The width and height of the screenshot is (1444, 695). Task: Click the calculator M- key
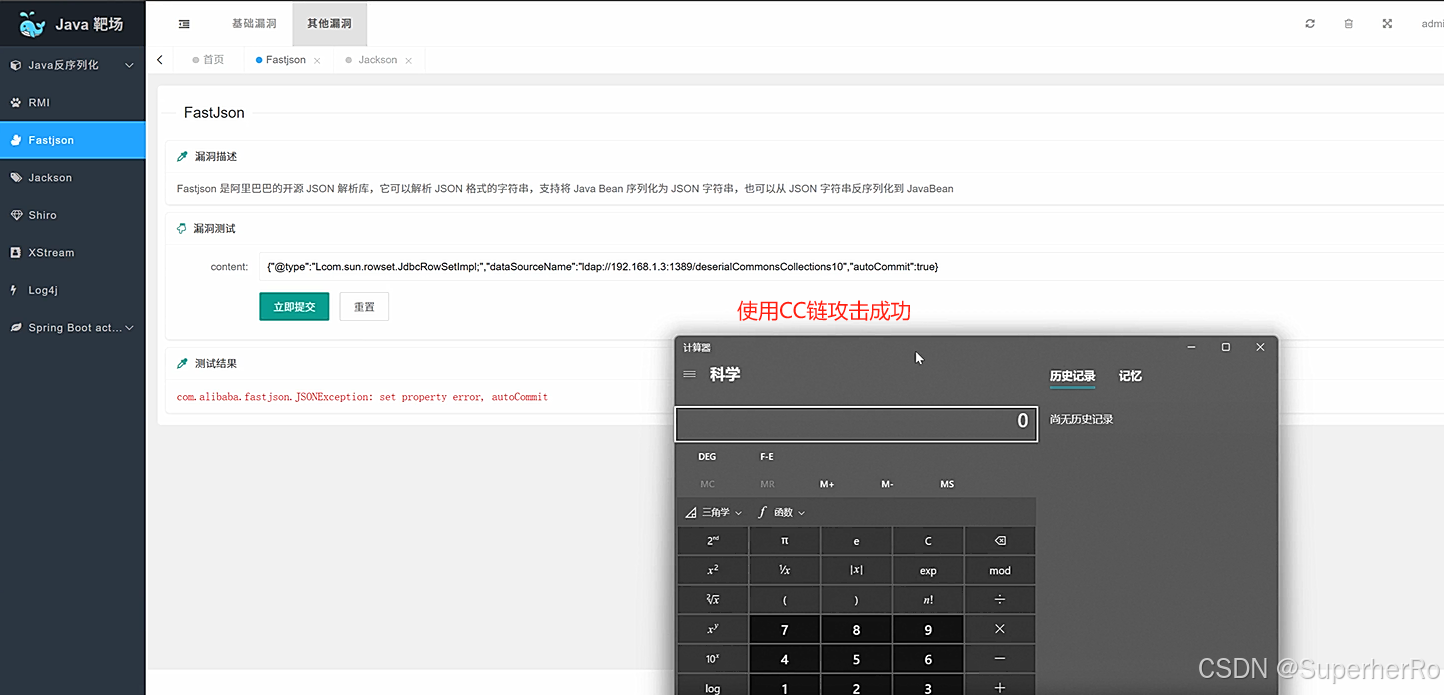click(x=887, y=484)
